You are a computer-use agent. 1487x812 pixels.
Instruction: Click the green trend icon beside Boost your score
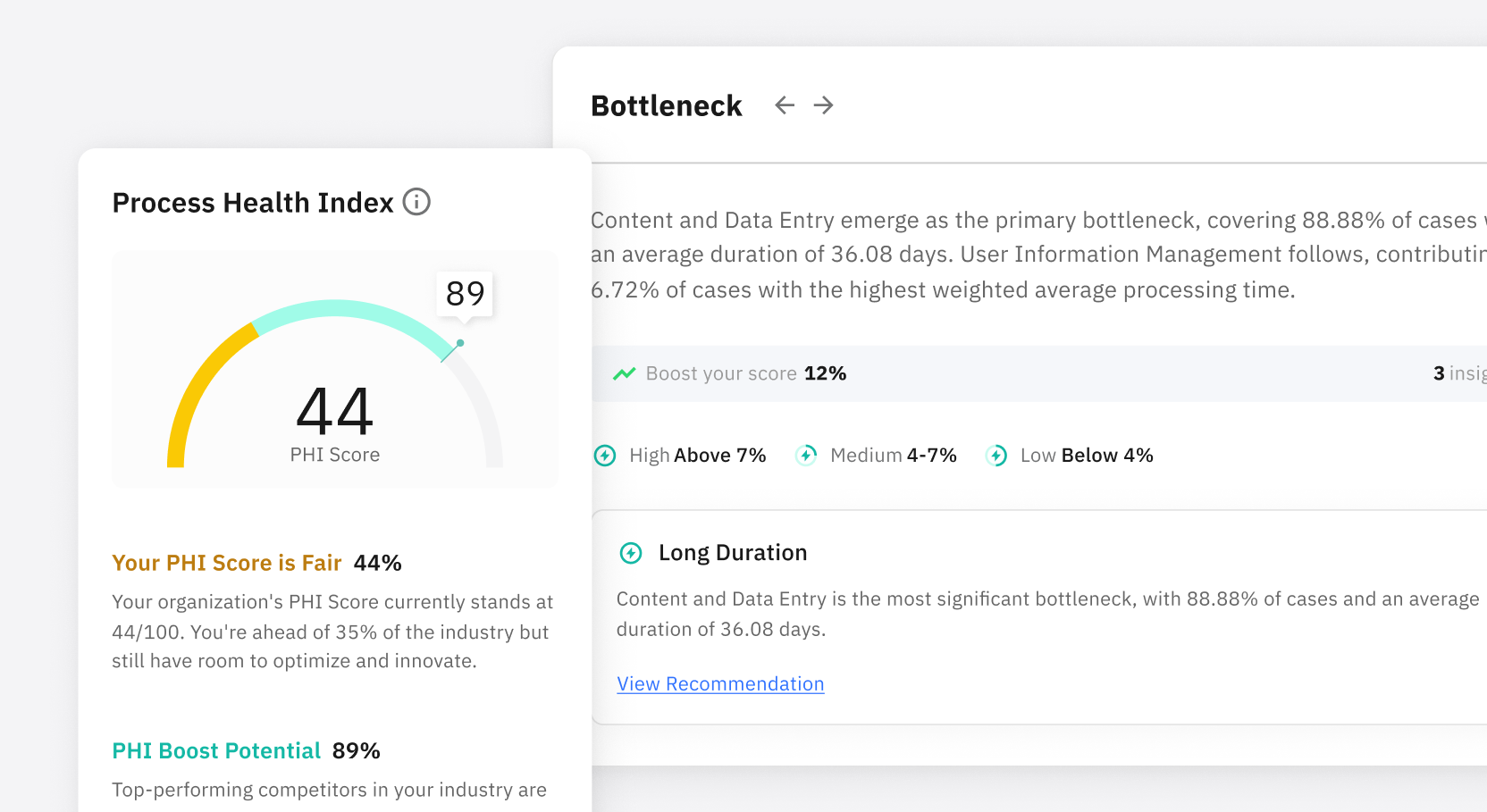(x=624, y=373)
